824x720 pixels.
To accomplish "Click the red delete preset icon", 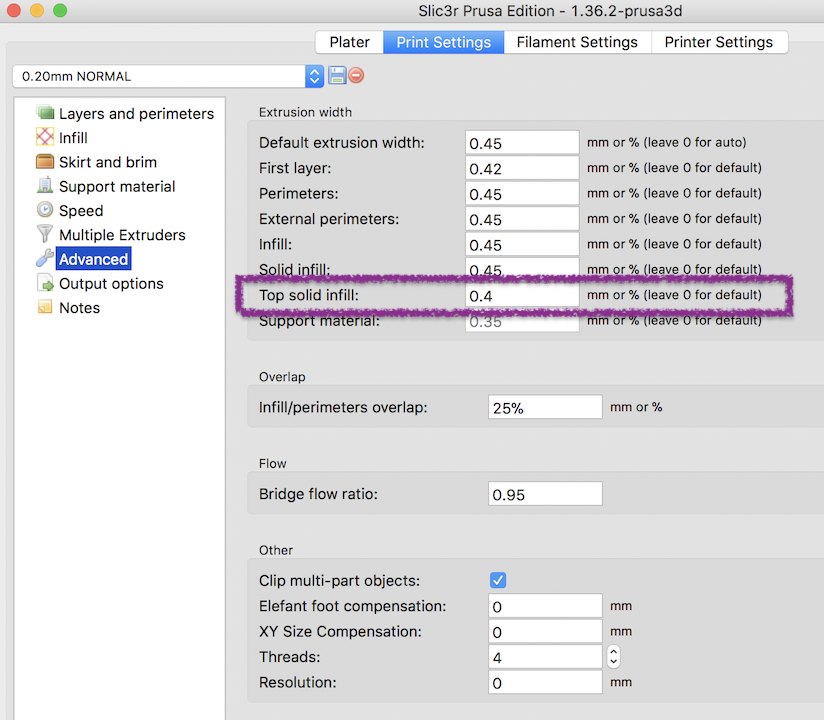I will pos(356,76).
